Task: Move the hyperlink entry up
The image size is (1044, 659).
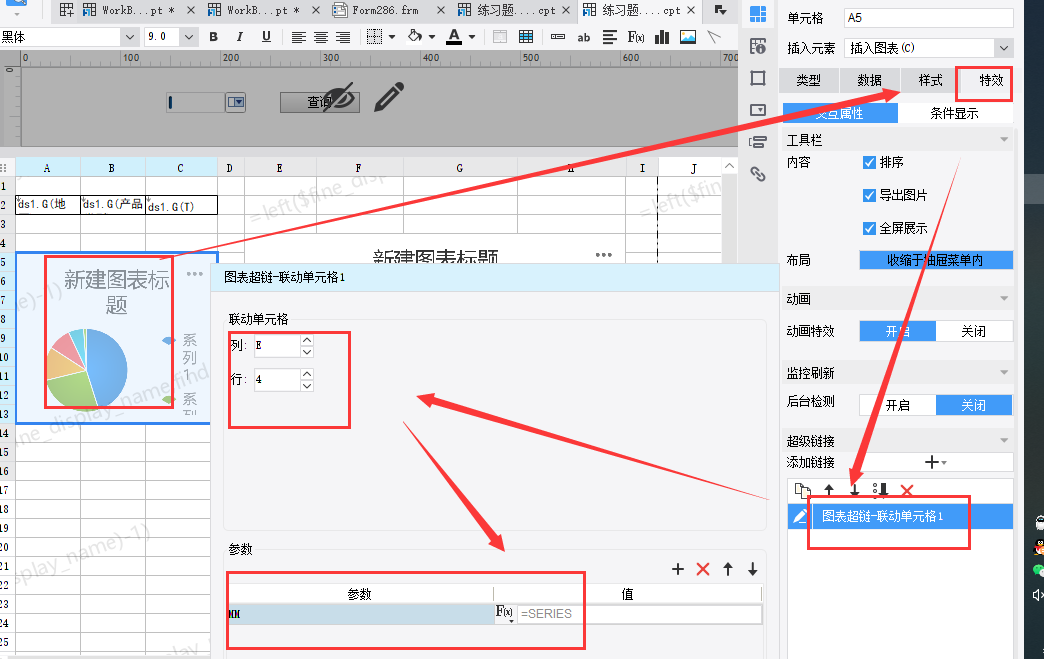Action: (x=829, y=491)
